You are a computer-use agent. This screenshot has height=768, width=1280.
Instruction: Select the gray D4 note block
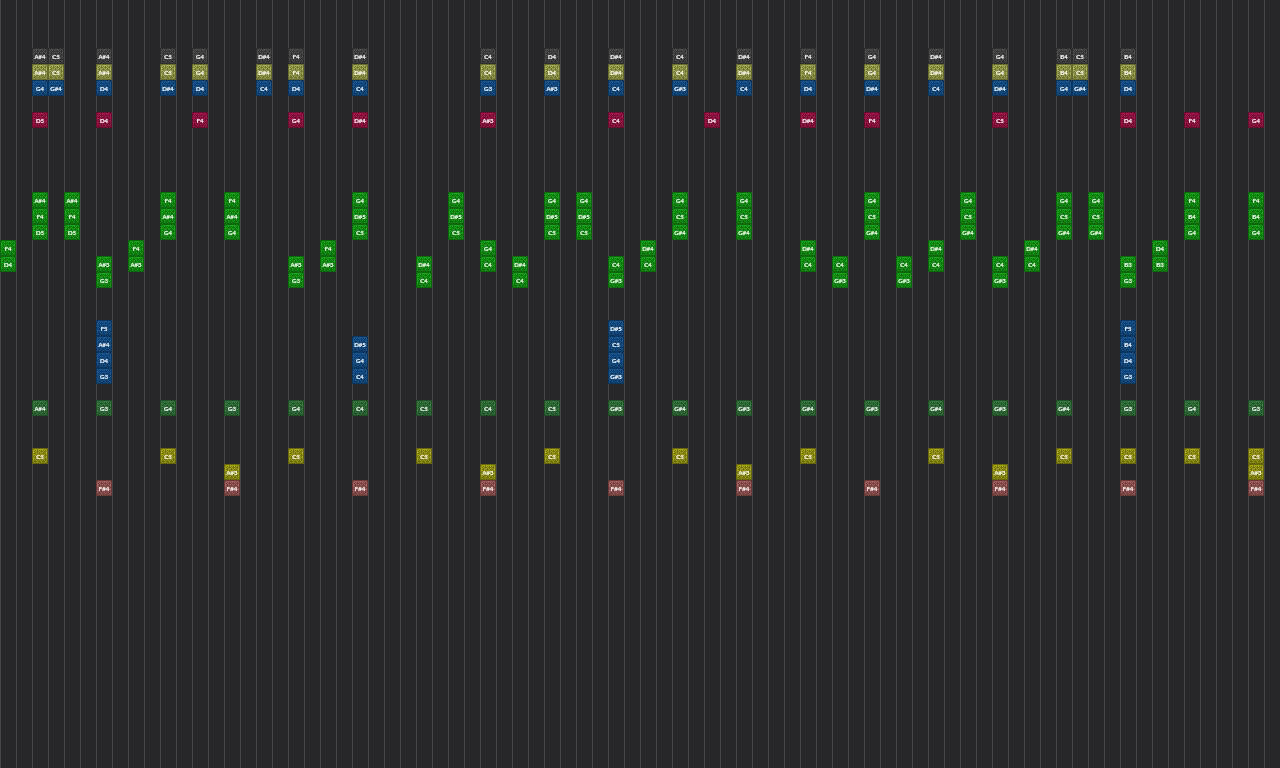[x=552, y=57]
